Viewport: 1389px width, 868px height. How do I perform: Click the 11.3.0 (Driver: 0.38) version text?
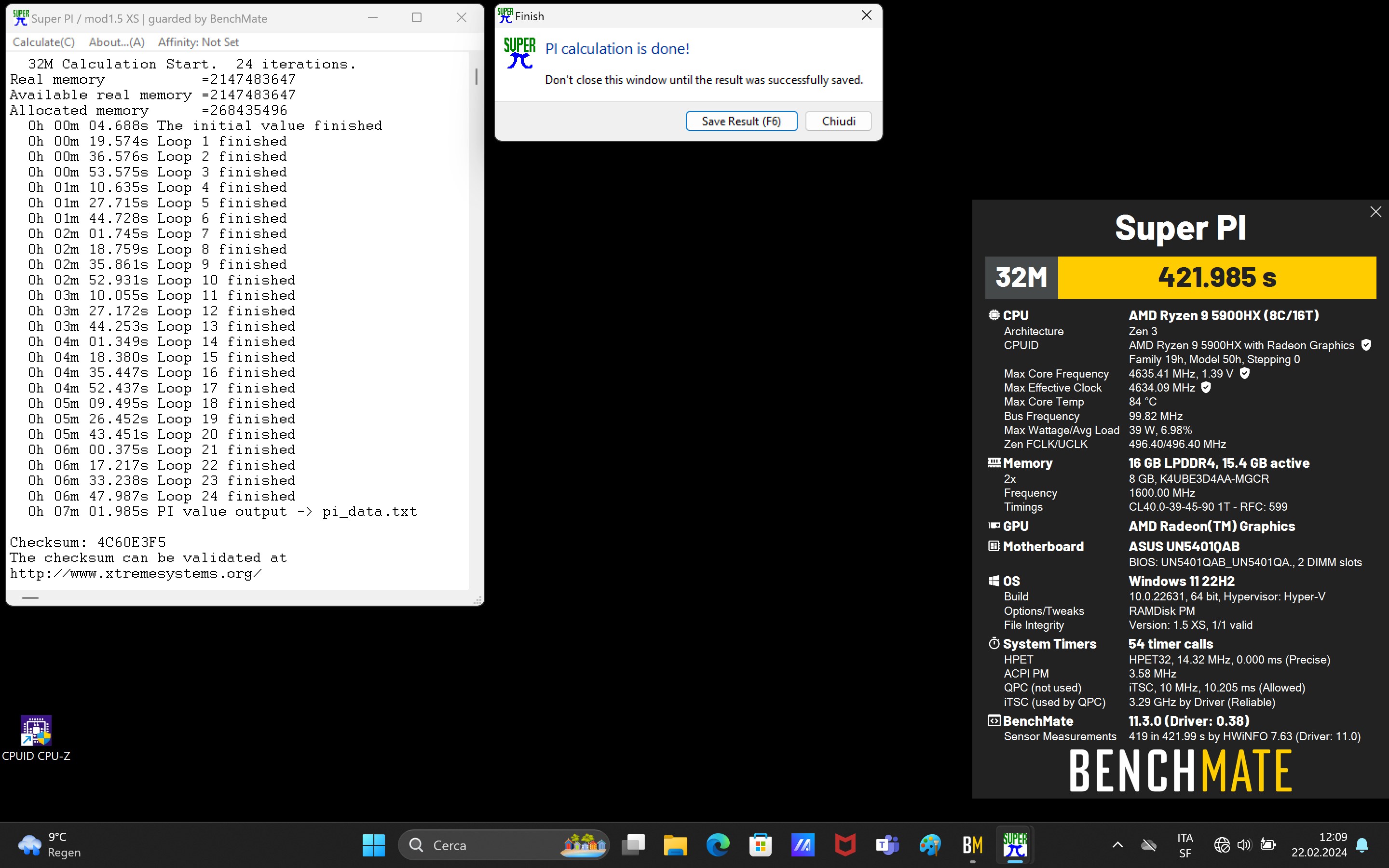1189,720
